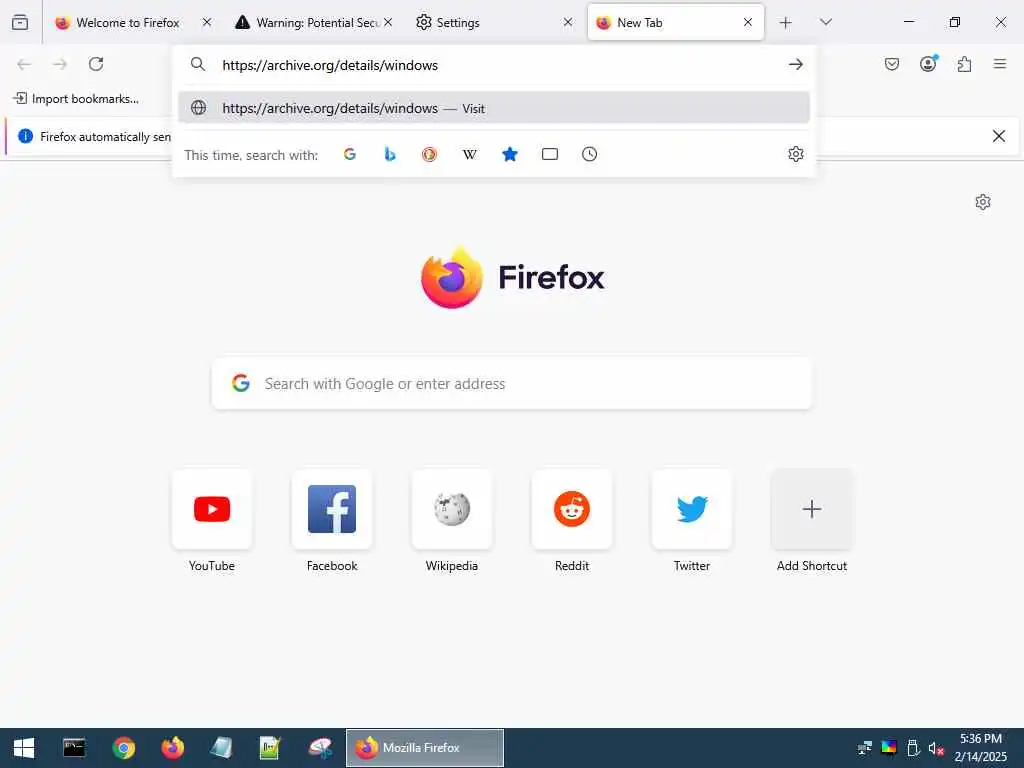Go back with the back arrow
Viewport: 1024px width, 768px height.
pos(24,64)
